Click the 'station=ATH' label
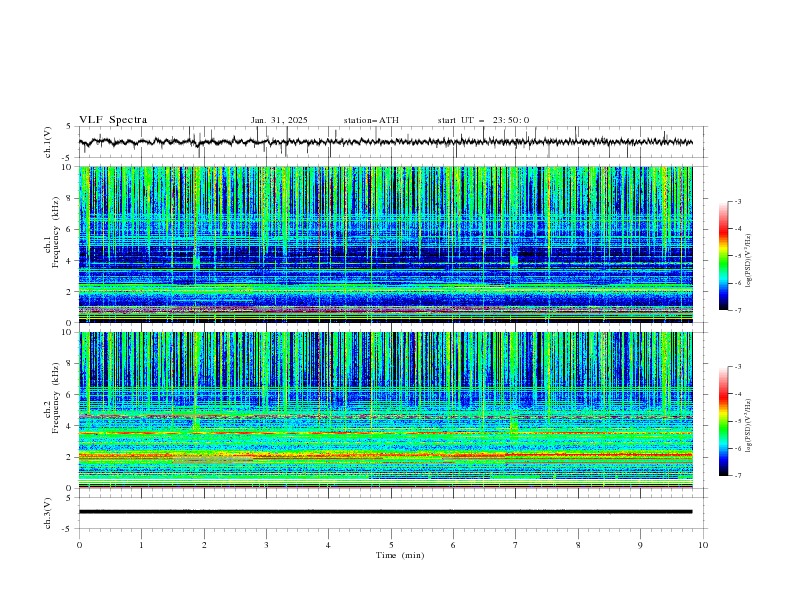Image resolution: width=792 pixels, height=612 pixels. pyautogui.click(x=371, y=120)
